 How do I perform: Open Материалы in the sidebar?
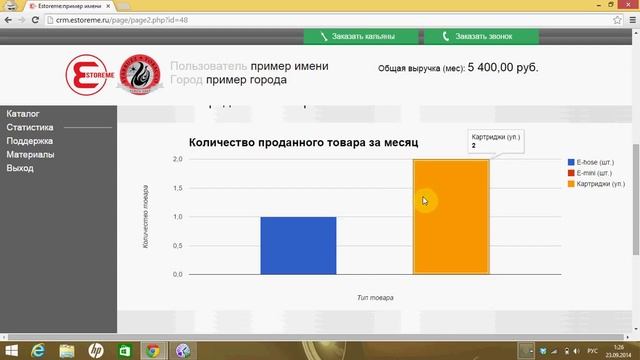[x=30, y=155]
